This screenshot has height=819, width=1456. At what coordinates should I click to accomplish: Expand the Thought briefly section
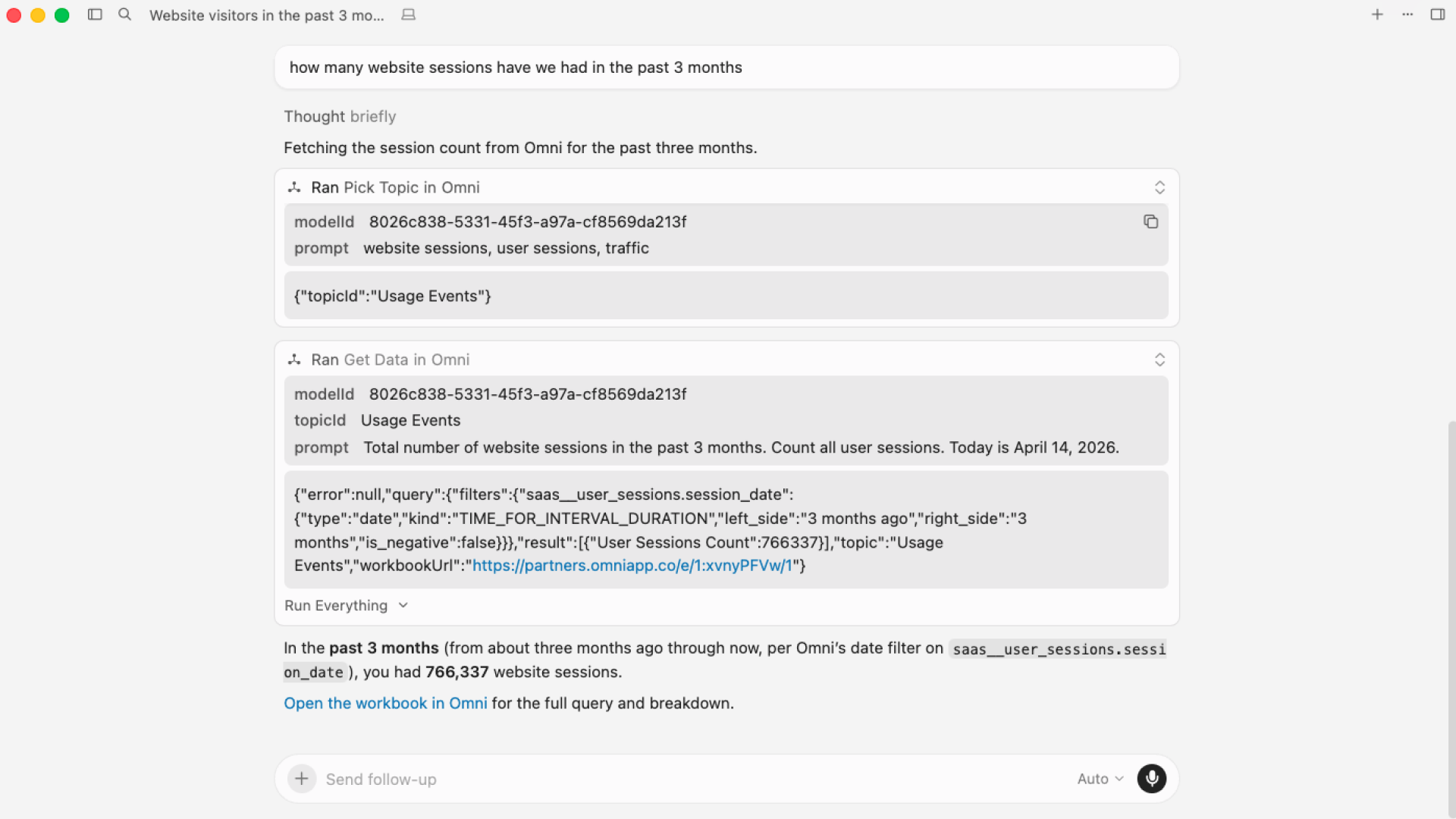tap(340, 117)
